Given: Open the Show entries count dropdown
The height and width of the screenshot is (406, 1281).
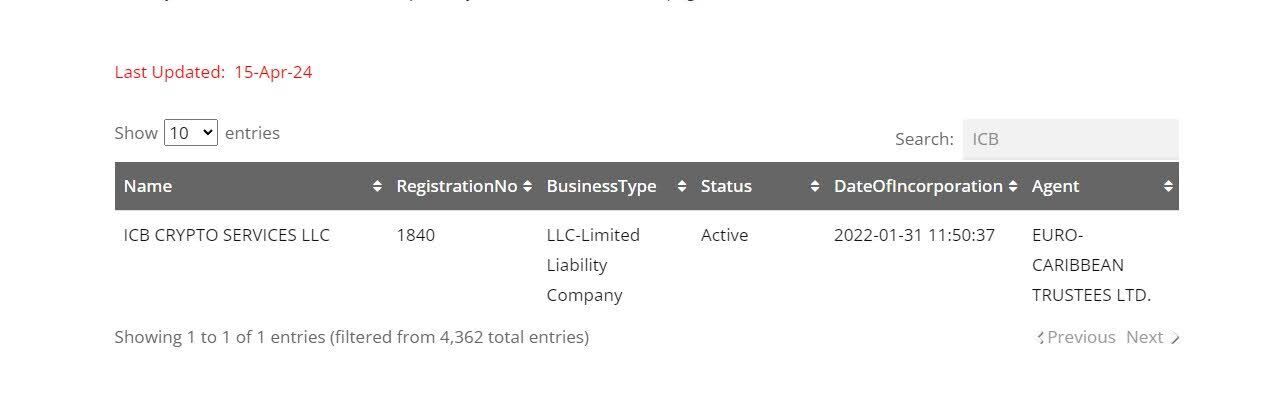Looking at the screenshot, I should point(191,132).
